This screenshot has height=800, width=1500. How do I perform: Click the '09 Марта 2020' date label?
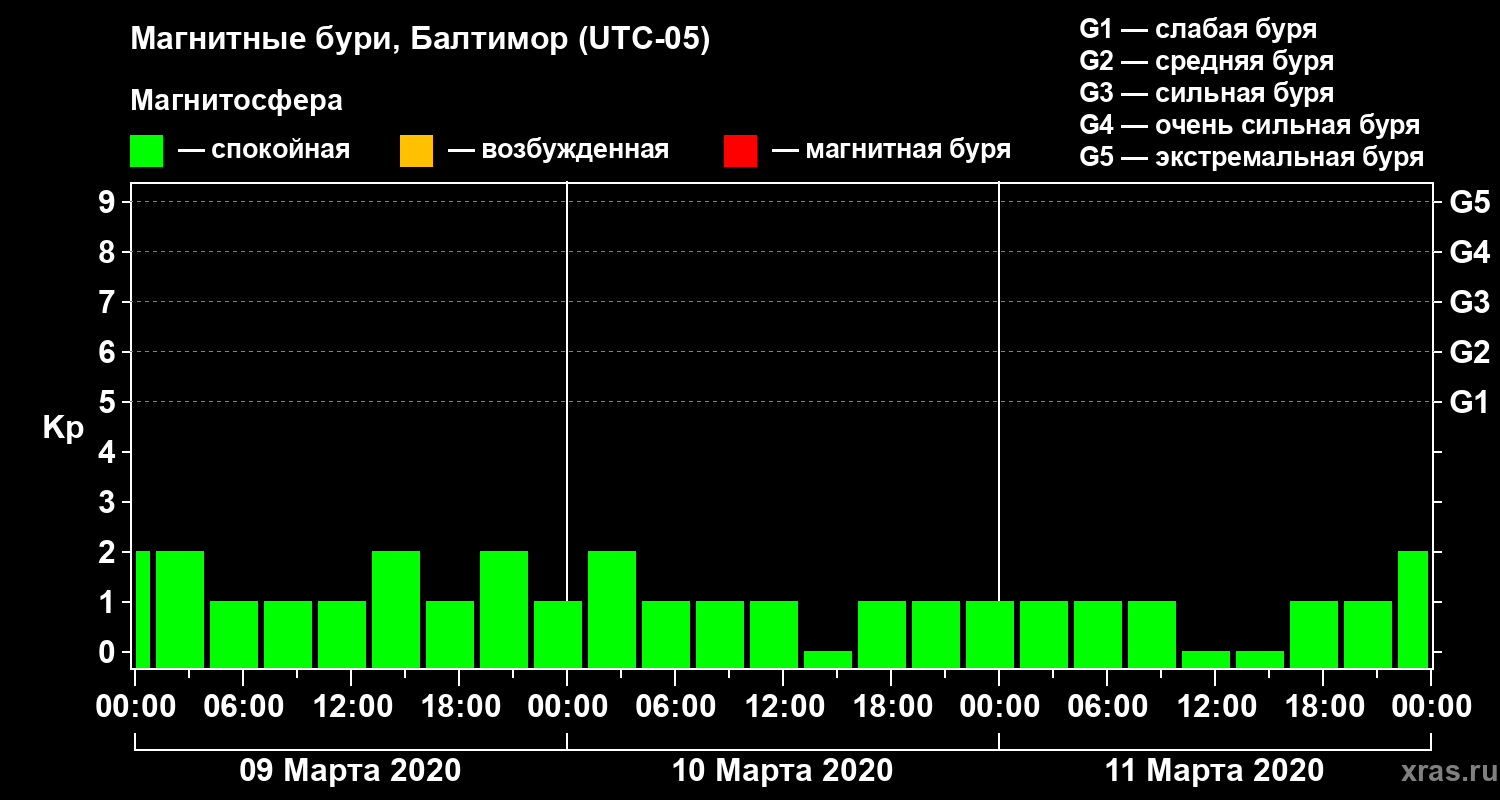(350, 771)
